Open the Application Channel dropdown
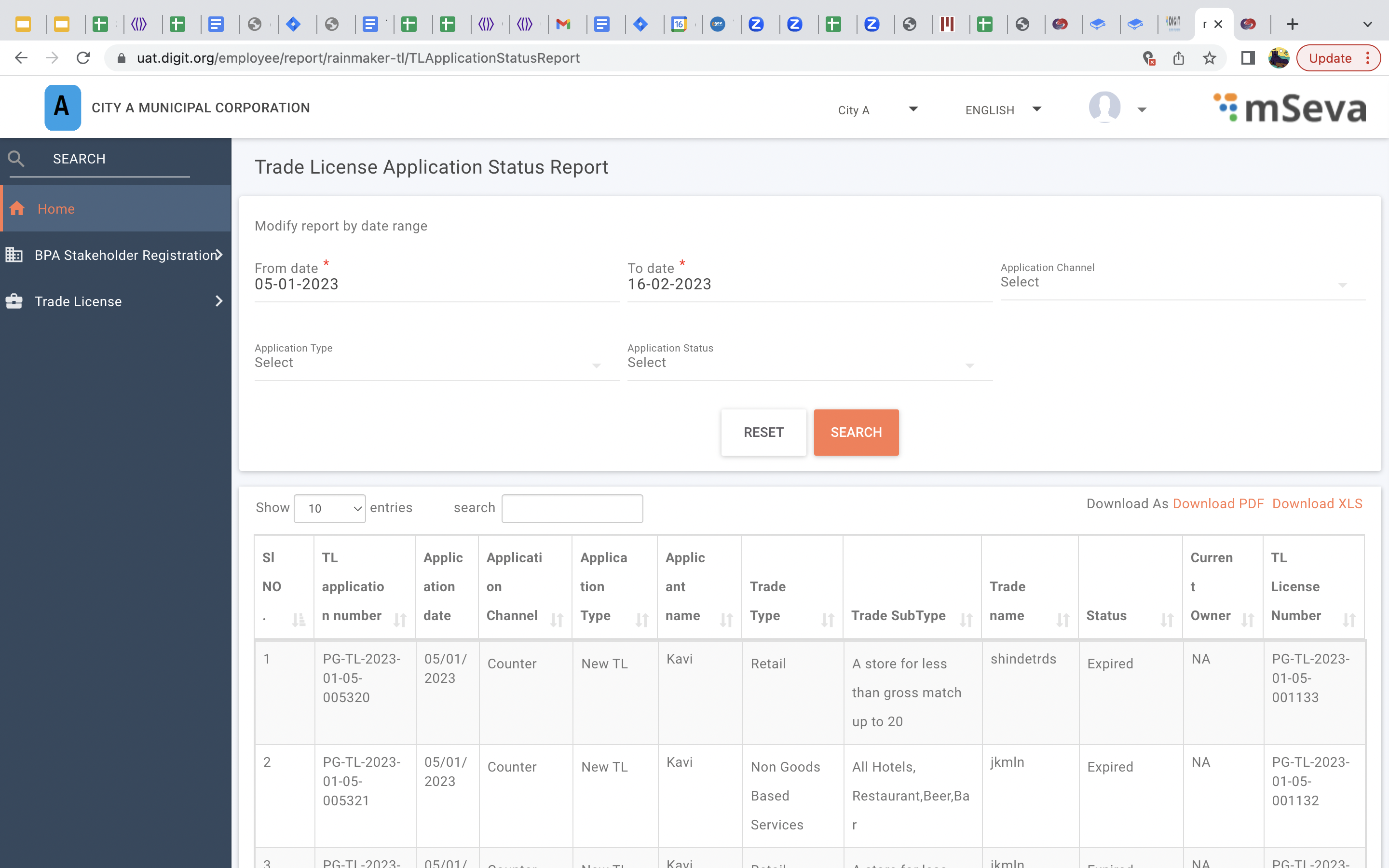1389x868 pixels. (1182, 283)
